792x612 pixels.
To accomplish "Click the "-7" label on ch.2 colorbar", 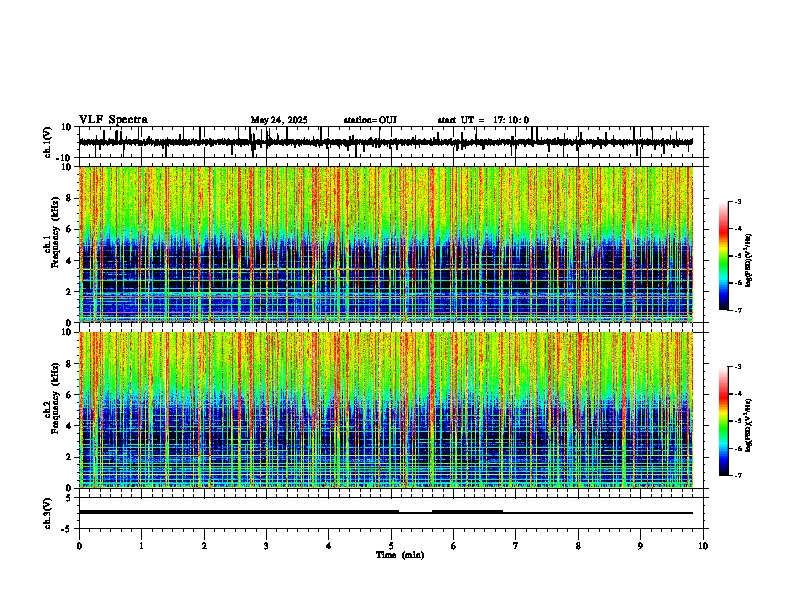I will [738, 475].
